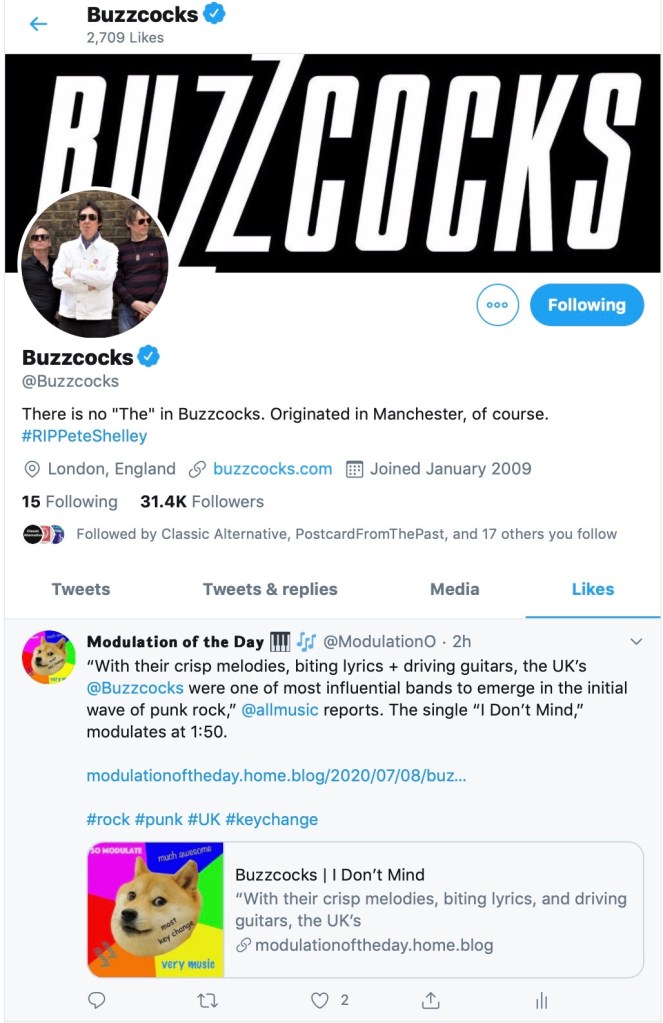Reply to the Modulation of the Day tweet
663x1023 pixels.
pyautogui.click(x=97, y=1000)
